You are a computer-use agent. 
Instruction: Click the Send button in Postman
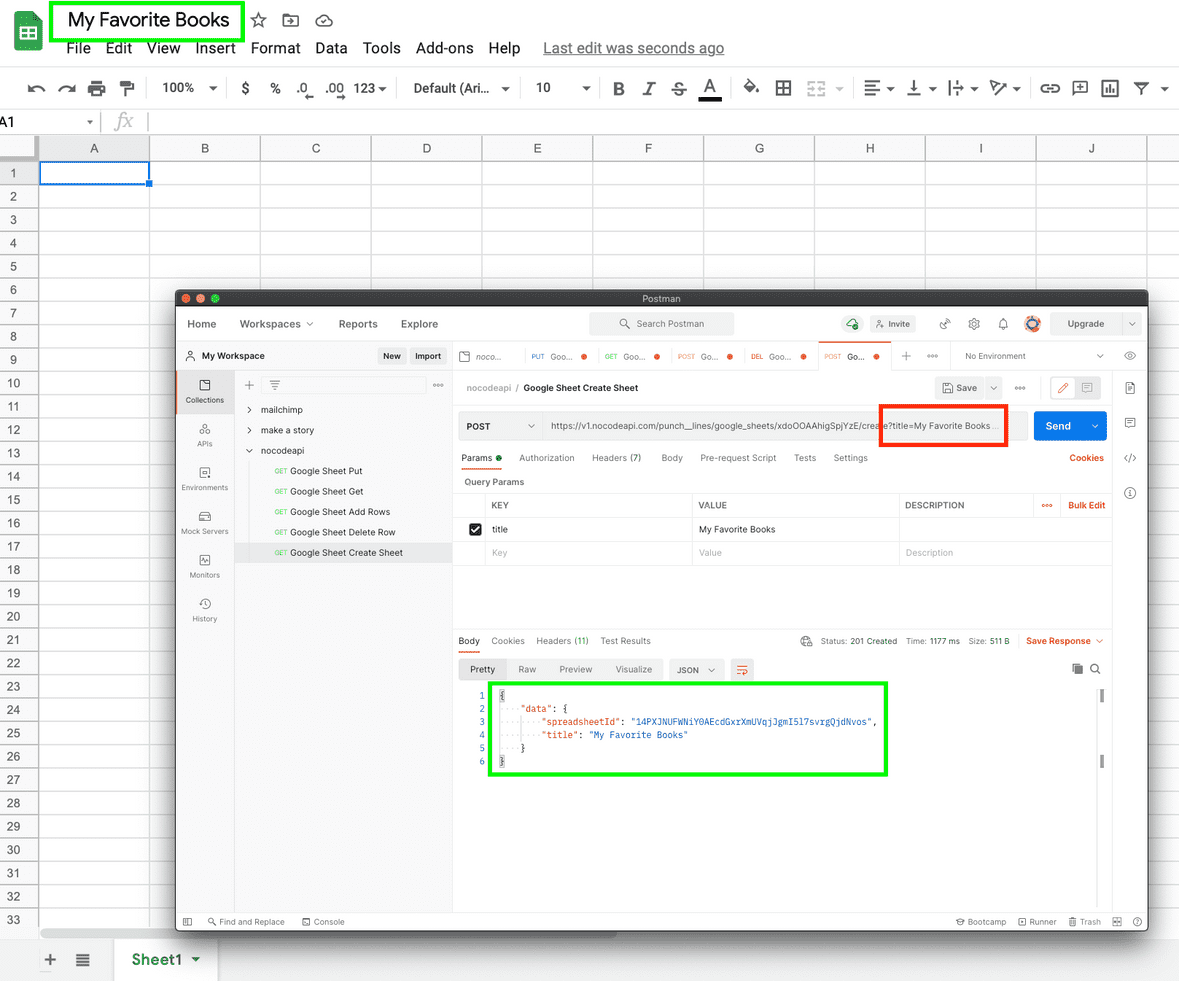click(x=1058, y=425)
